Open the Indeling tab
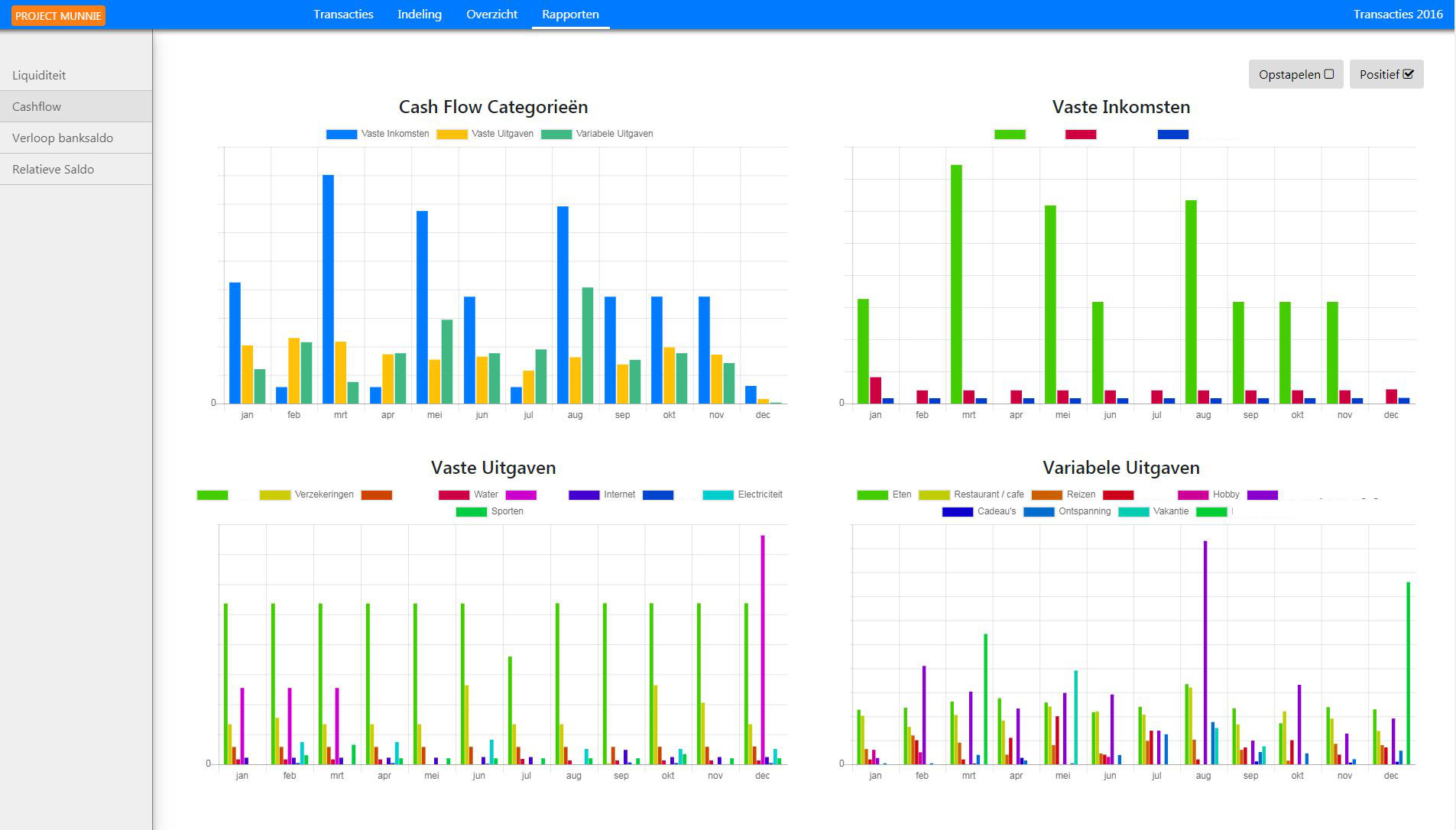The image size is (1456, 830). [420, 14]
